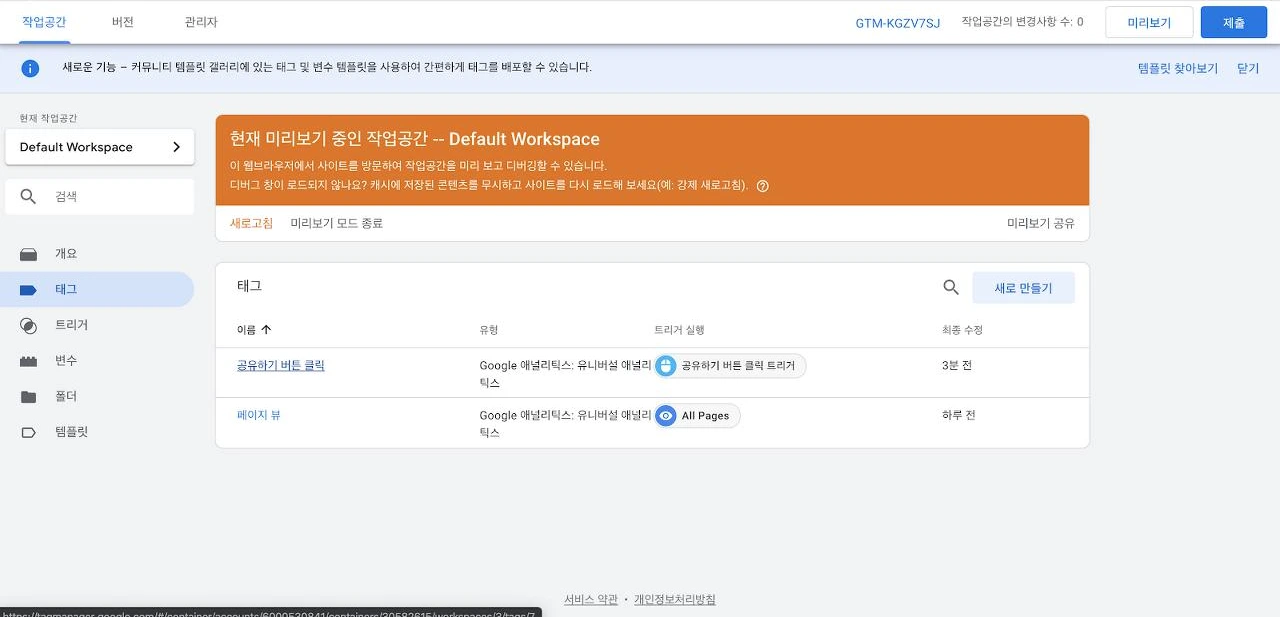Image resolution: width=1280 pixels, height=617 pixels.
Task: Click the help question mark in the orange banner
Action: point(763,186)
